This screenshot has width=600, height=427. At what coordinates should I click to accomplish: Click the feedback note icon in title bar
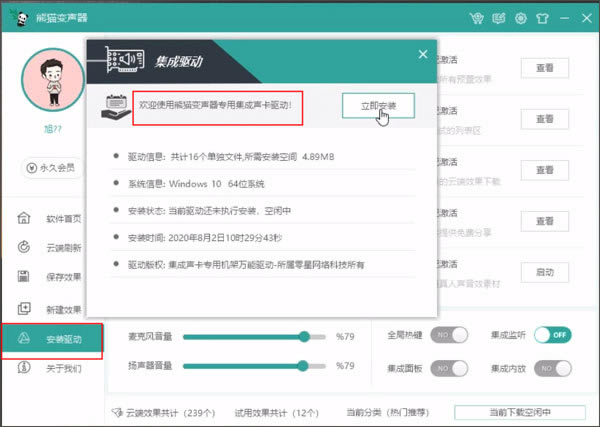click(x=499, y=18)
